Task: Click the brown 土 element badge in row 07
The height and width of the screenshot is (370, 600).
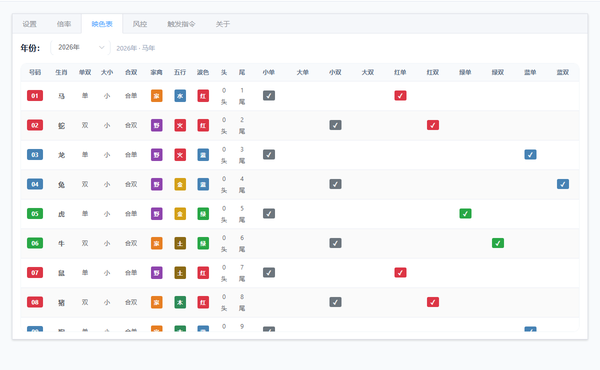Action: click(x=180, y=272)
